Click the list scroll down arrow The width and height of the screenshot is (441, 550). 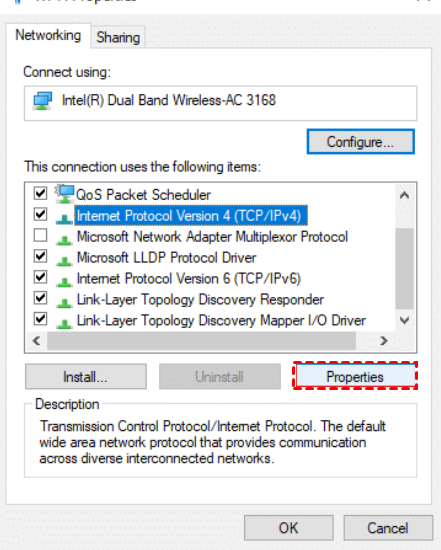(405, 320)
